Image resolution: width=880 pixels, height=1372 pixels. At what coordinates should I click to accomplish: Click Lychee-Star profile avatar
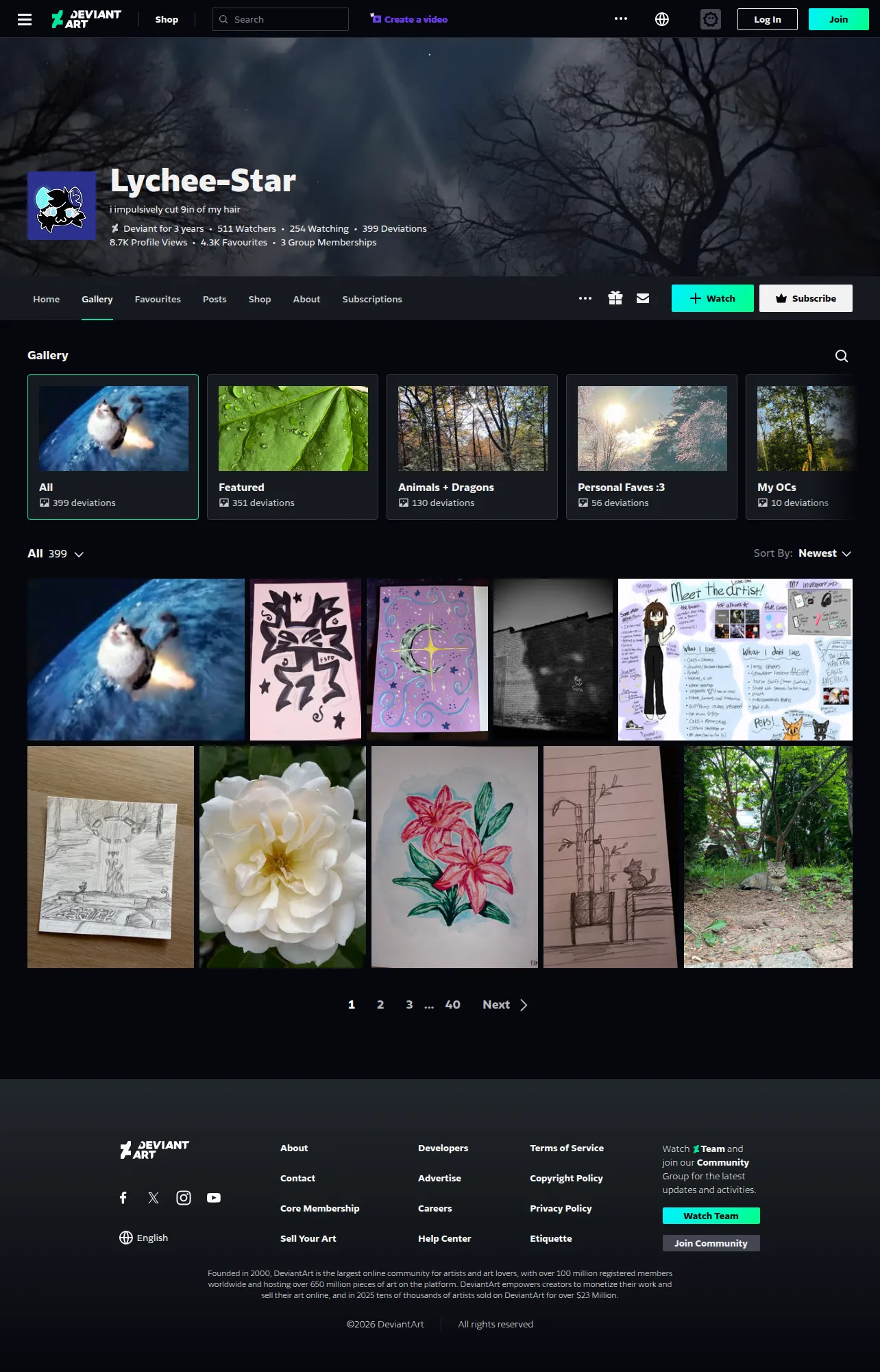tap(62, 206)
